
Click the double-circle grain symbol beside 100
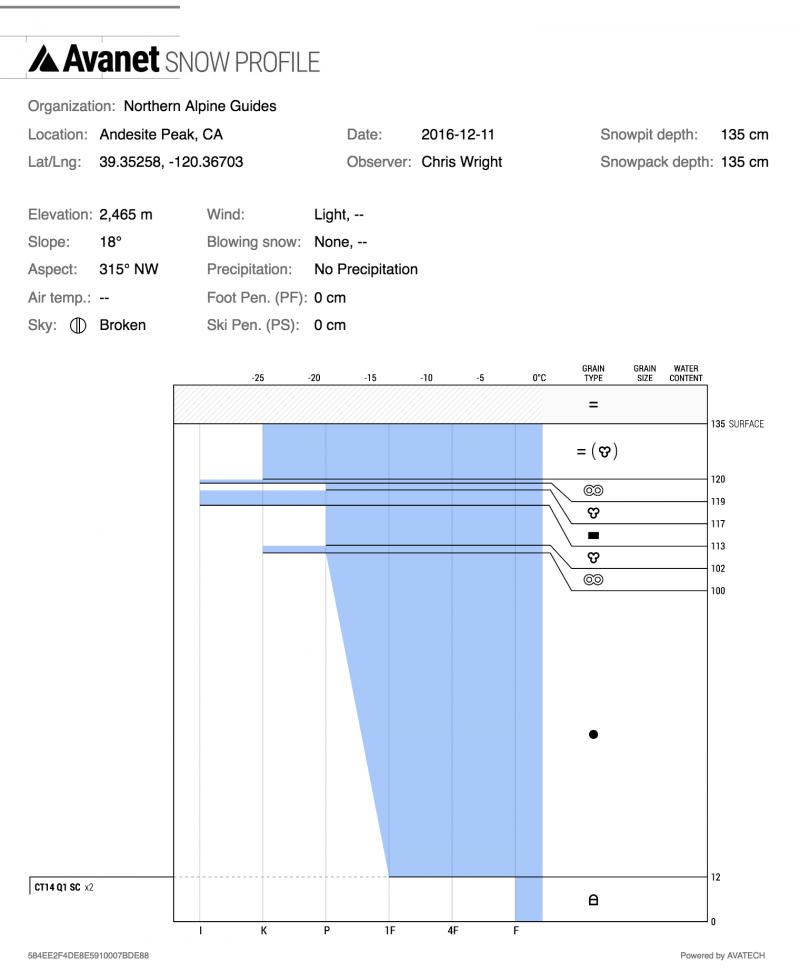coord(593,579)
